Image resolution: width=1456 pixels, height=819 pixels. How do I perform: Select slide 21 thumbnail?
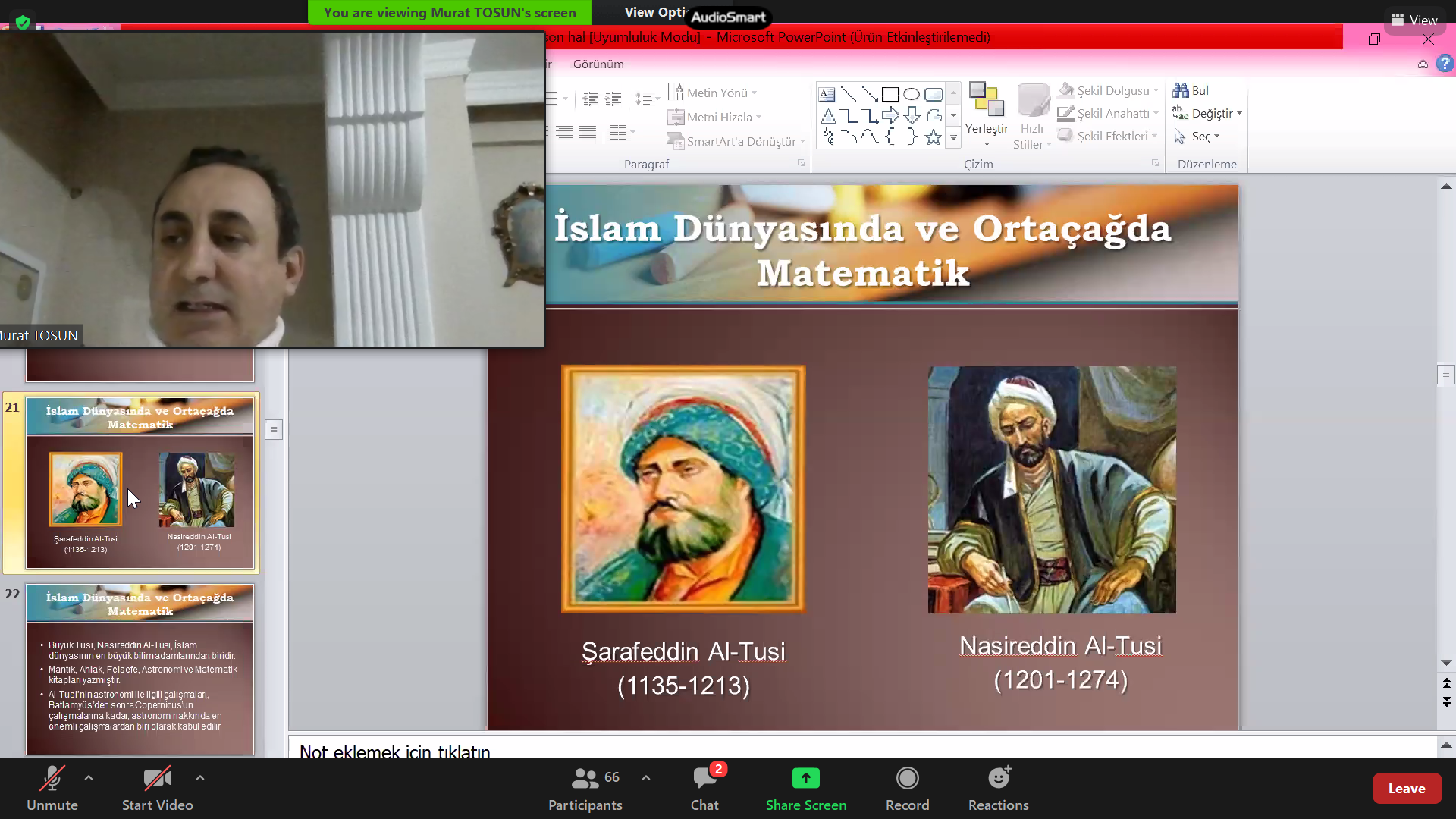(x=140, y=482)
